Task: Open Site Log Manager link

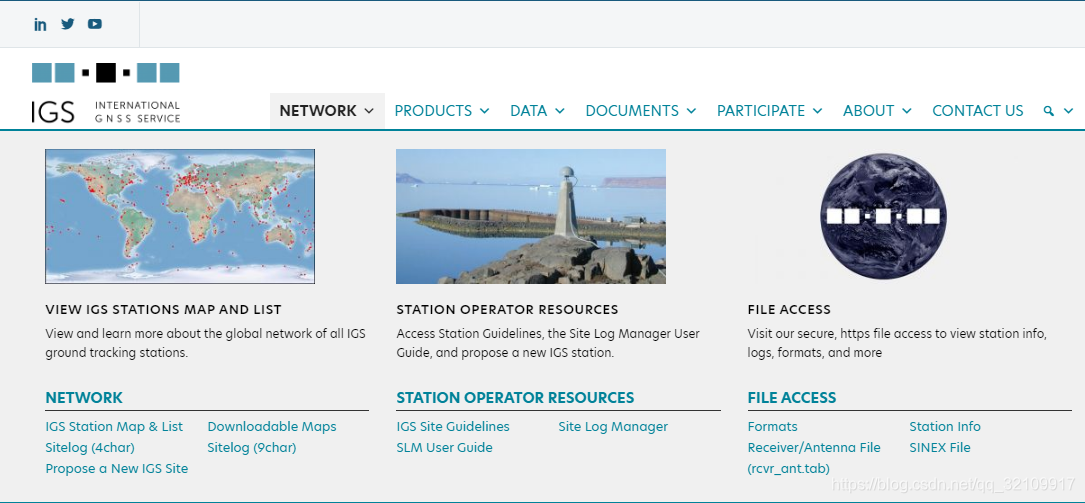Action: (613, 427)
